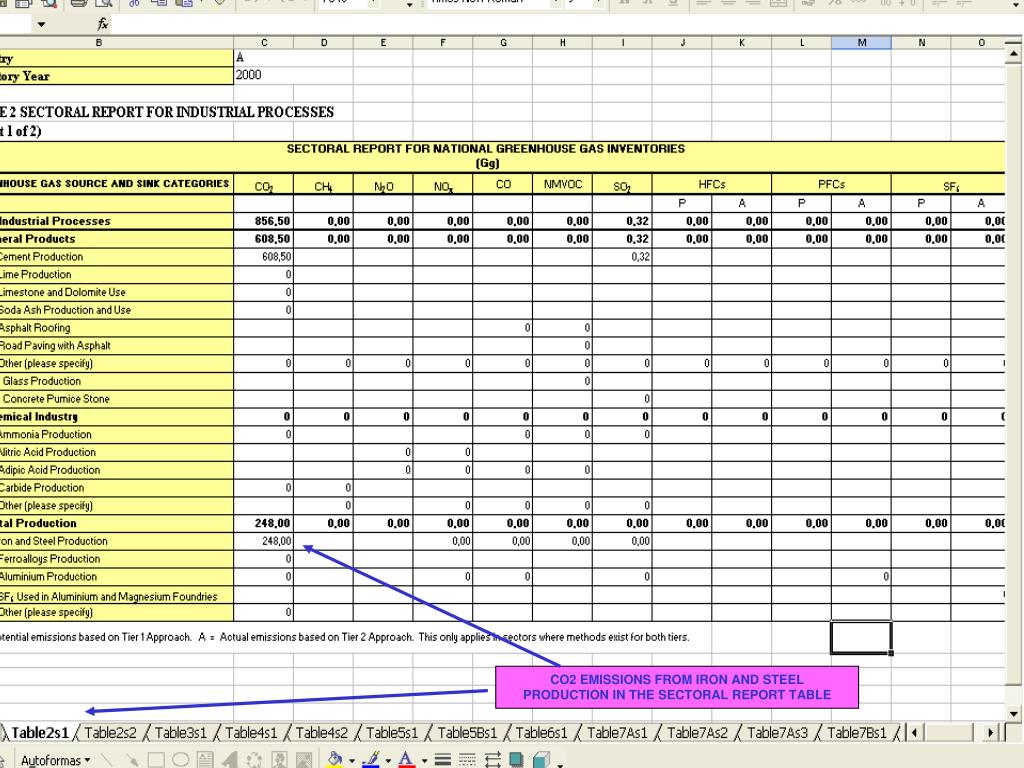
Task: Select Industrial Processes total 856,50 cell
Action: 264,221
